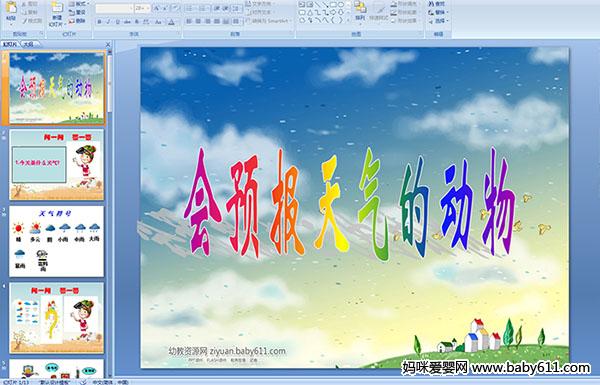The width and height of the screenshot is (600, 385).
Task: Toggle Center text alignment
Action: [198, 21]
